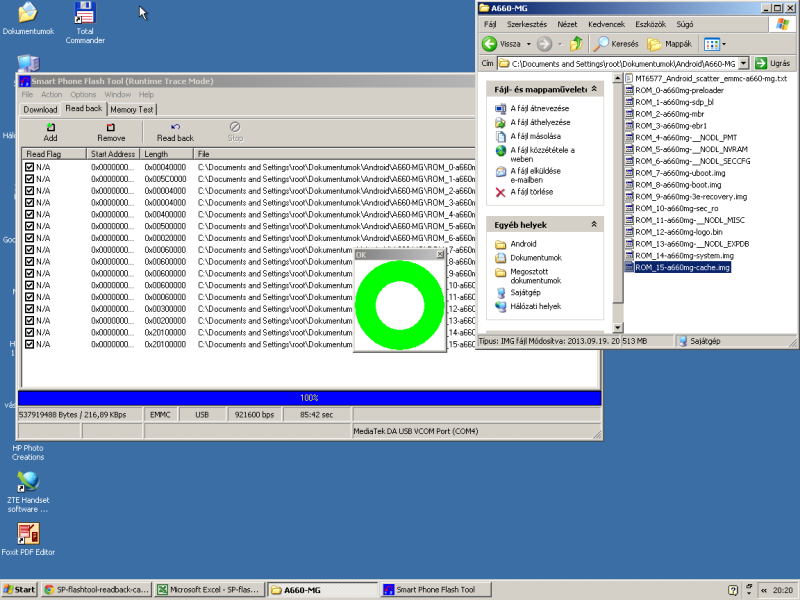This screenshot has height=600, width=800.
Task: Open the views button dropdown arrow
Action: pos(723,44)
